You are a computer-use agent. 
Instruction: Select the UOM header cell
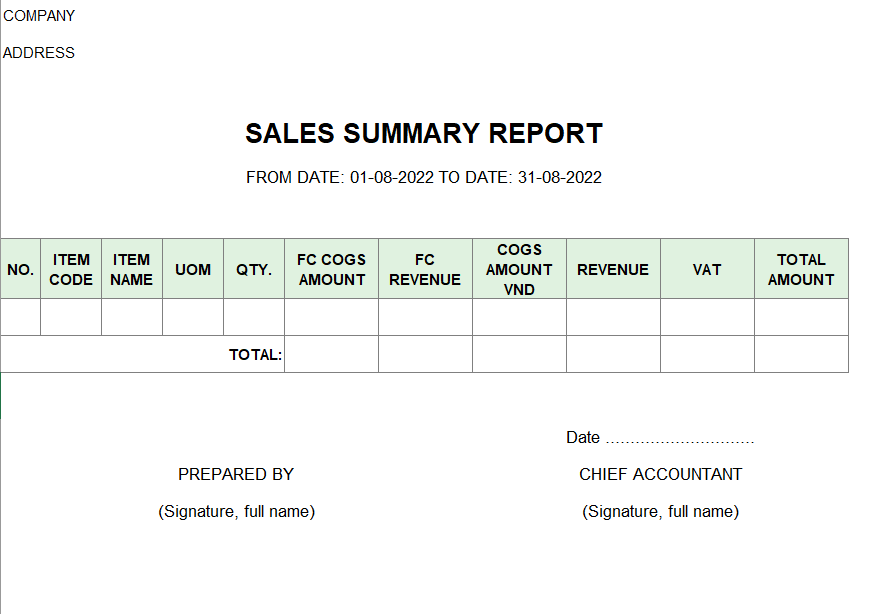[x=193, y=269]
